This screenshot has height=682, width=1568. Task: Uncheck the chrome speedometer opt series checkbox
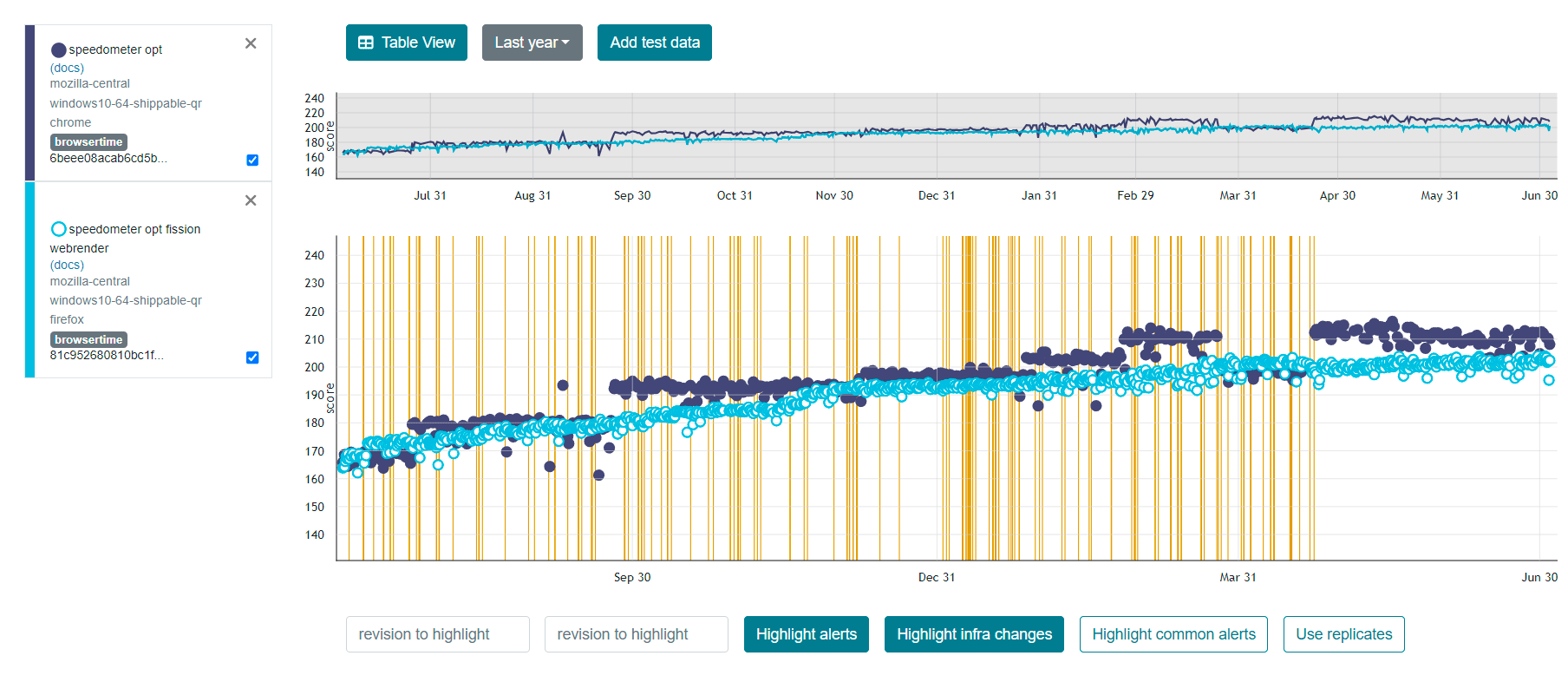pyautogui.click(x=252, y=160)
